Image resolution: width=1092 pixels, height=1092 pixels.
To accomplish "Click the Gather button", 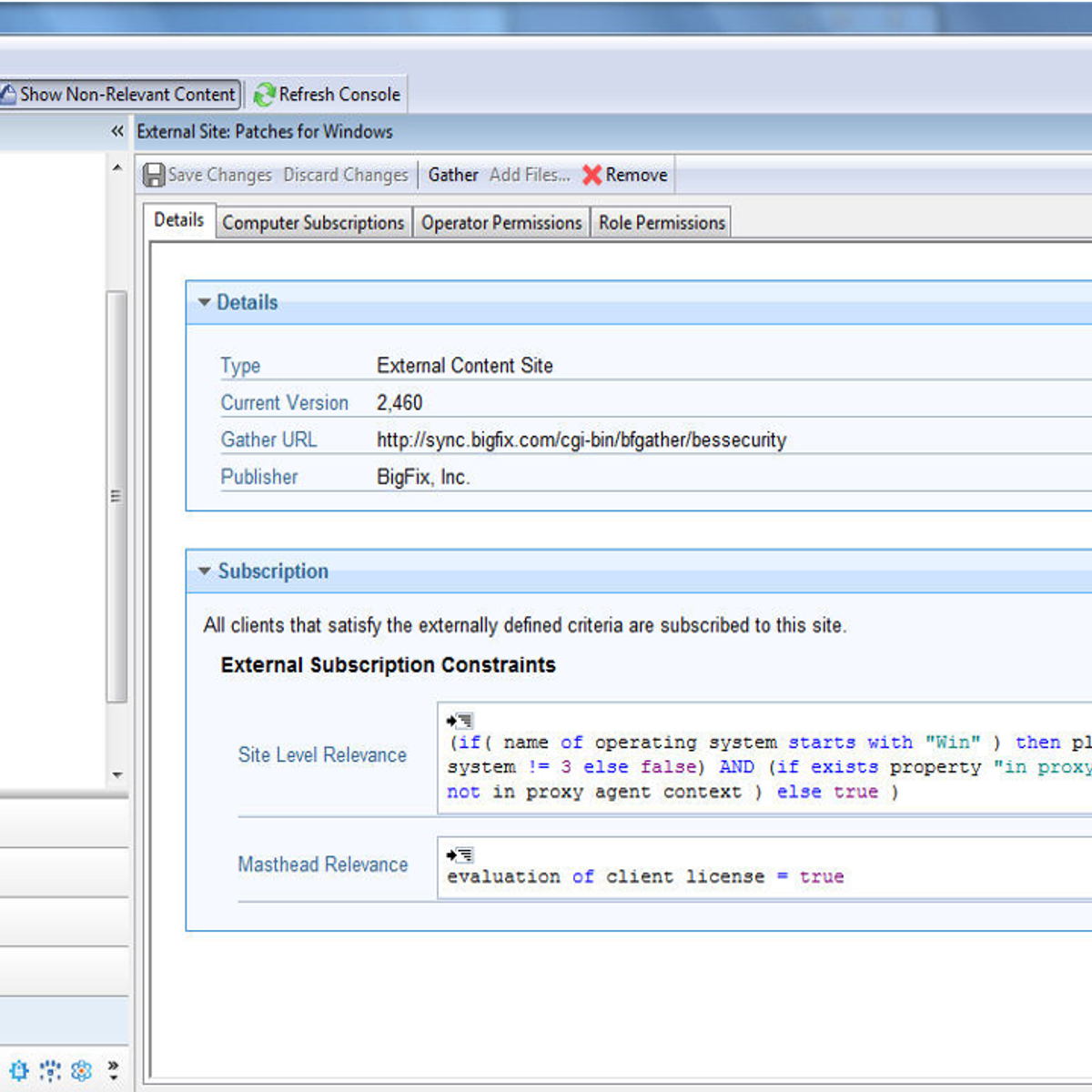I will [x=452, y=175].
